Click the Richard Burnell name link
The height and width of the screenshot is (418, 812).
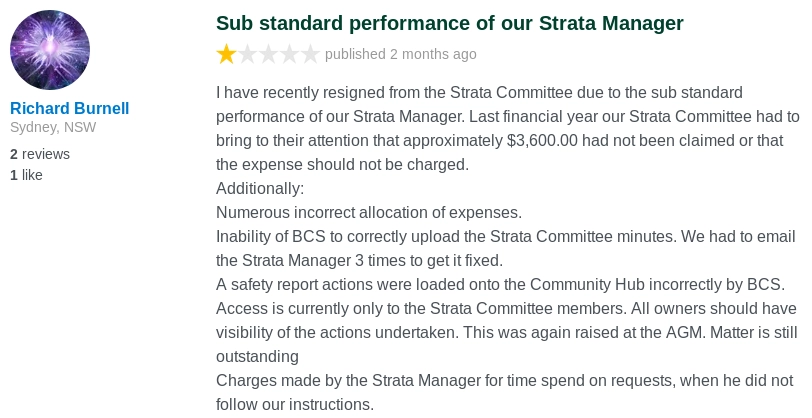click(x=69, y=108)
